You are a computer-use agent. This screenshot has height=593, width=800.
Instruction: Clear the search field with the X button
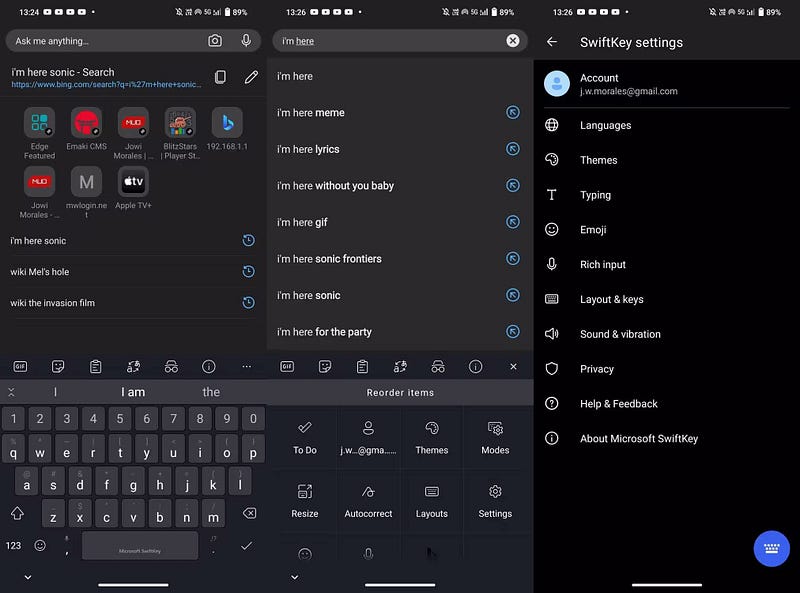[512, 40]
